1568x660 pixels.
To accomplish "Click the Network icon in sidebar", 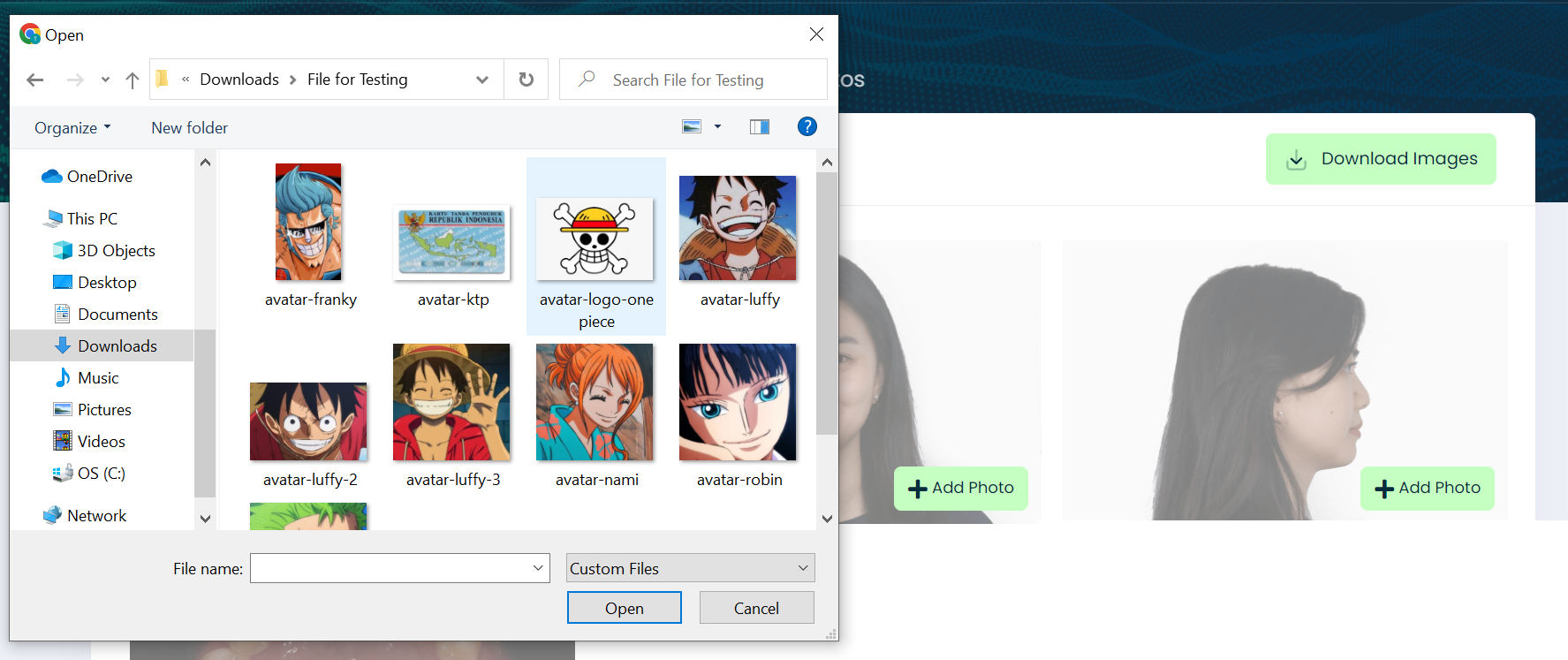I will coord(53,515).
